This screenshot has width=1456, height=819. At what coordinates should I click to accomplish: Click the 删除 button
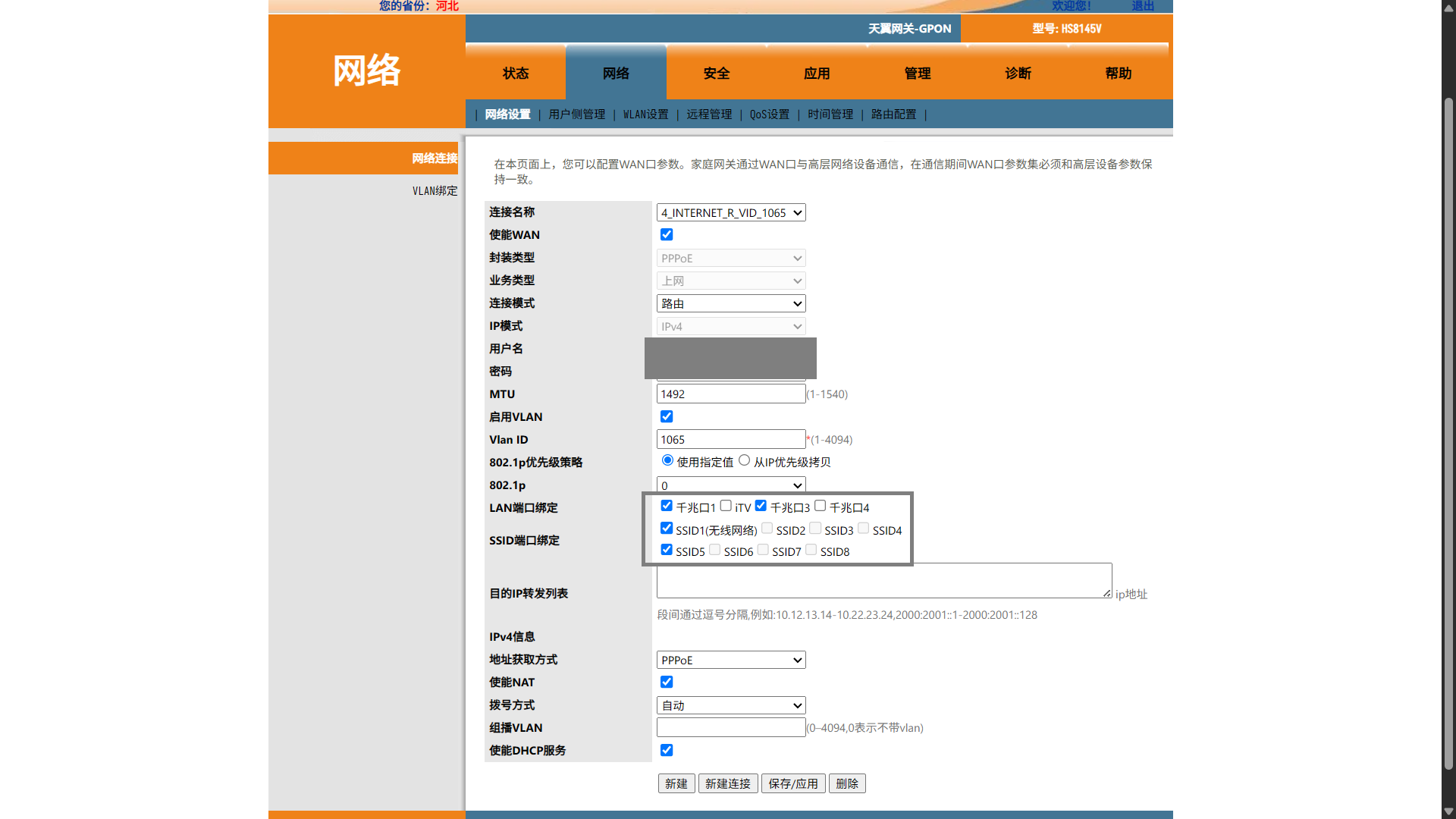point(847,784)
